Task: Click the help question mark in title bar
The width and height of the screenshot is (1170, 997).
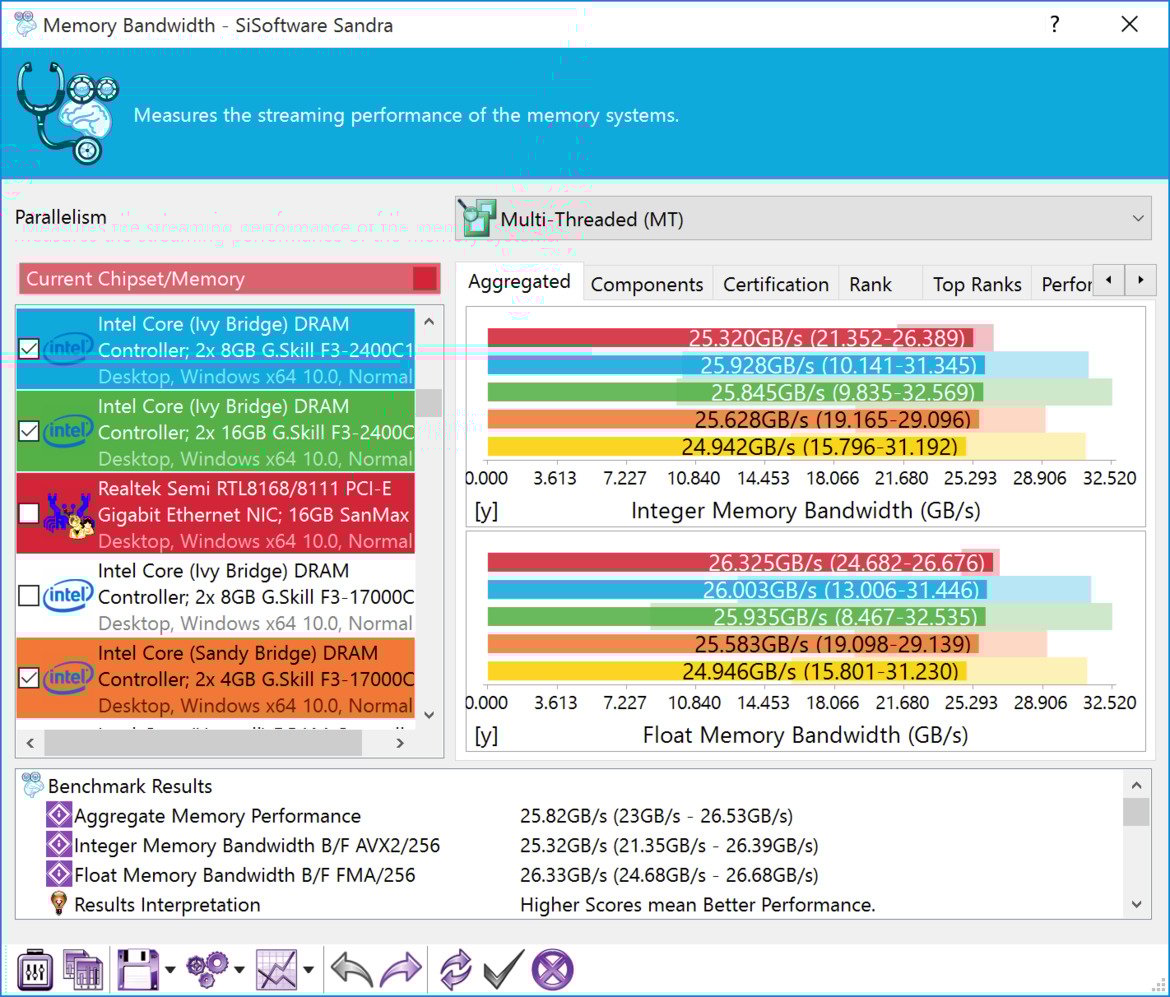Action: point(1054,24)
